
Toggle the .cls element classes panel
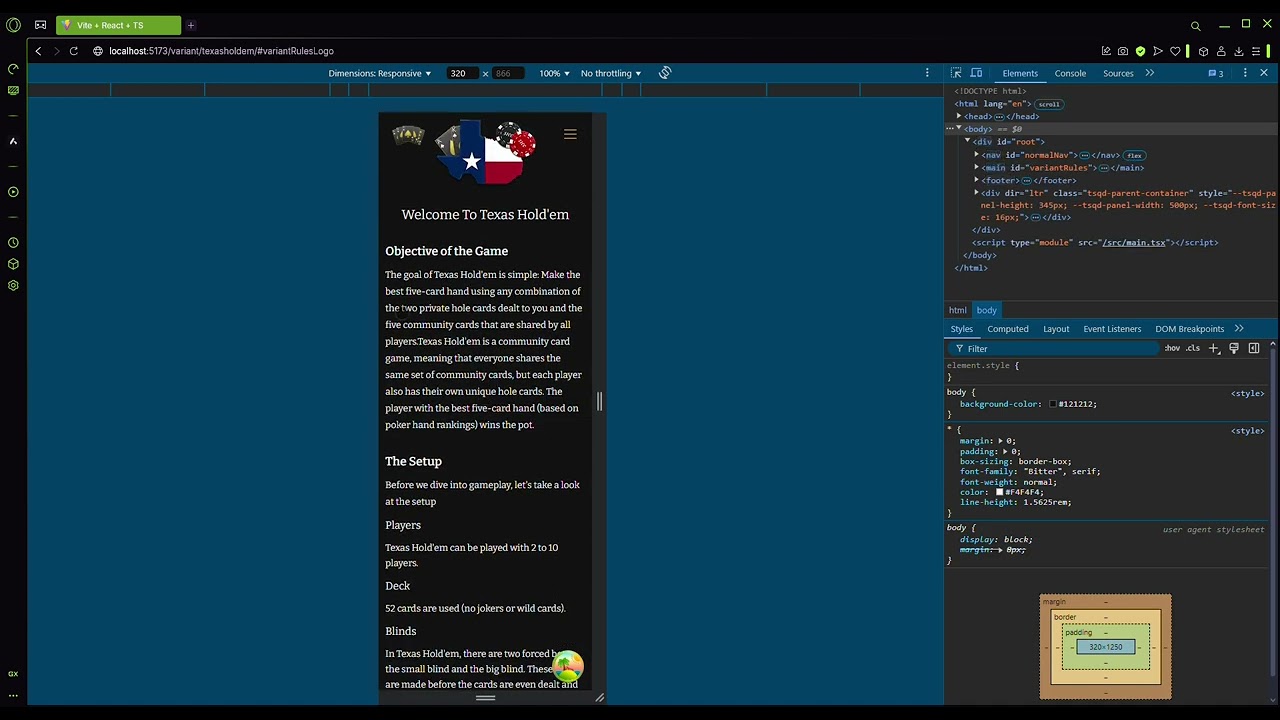click(x=1193, y=349)
